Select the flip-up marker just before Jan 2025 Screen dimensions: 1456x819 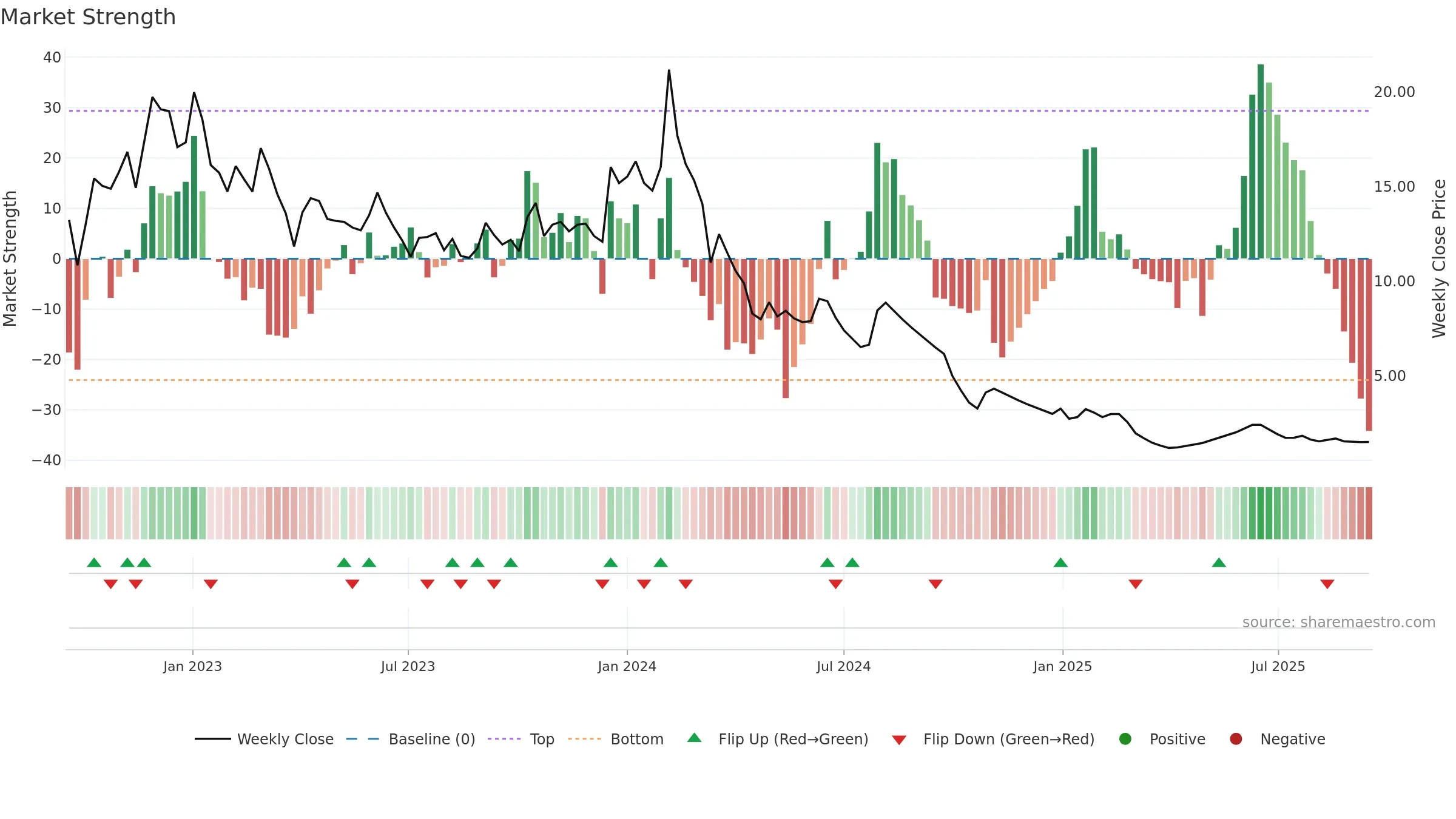click(x=1060, y=562)
